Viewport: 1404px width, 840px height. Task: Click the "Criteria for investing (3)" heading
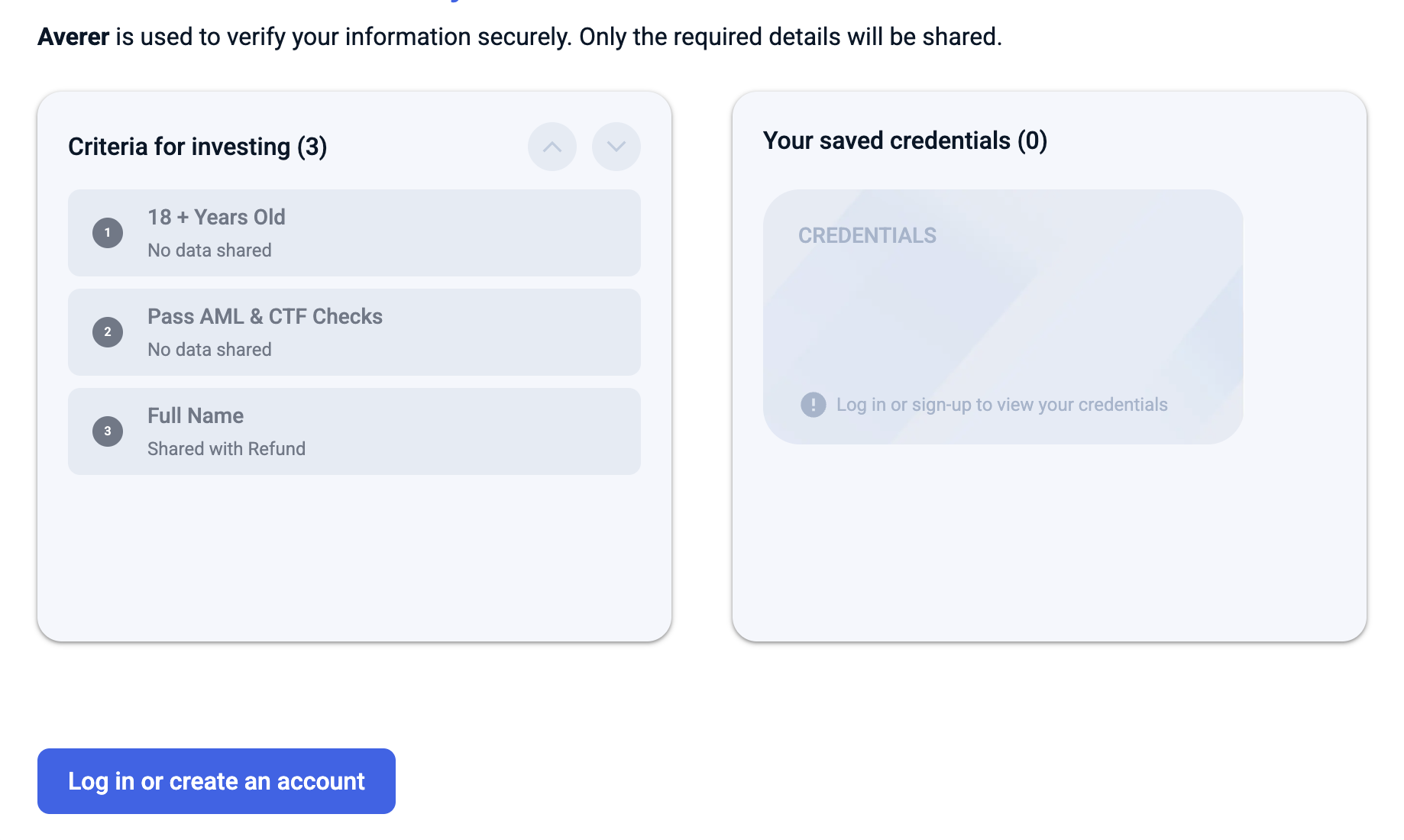point(197,147)
